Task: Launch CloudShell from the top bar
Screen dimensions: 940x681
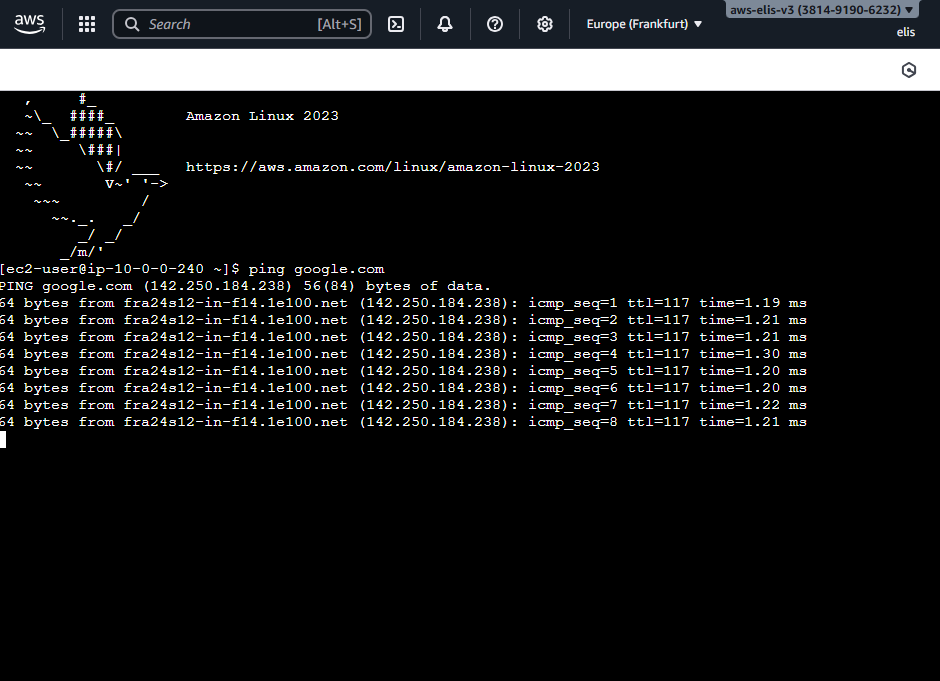Action: click(396, 24)
